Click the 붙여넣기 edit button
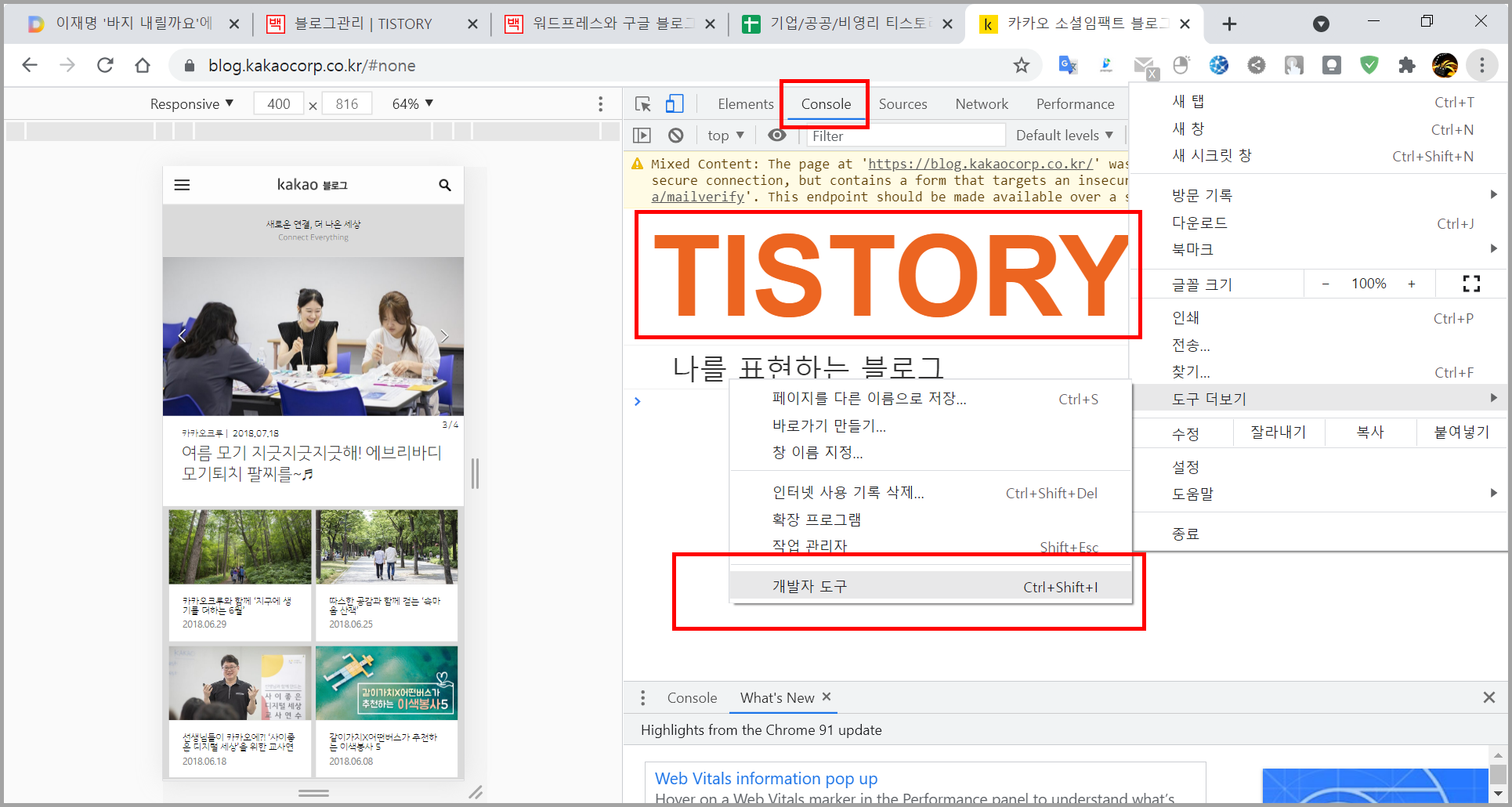The height and width of the screenshot is (807, 1512). 1462,432
